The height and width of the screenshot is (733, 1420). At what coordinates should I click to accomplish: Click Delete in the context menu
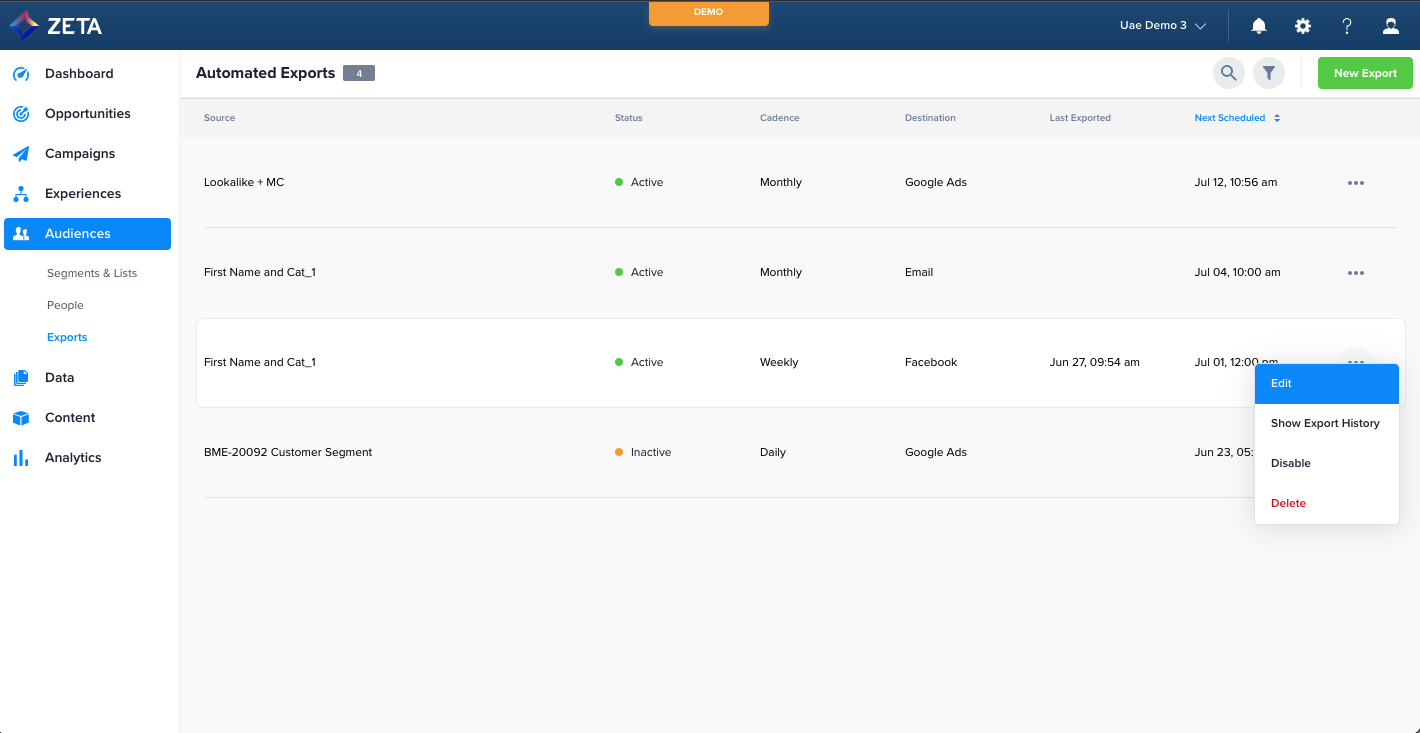point(1288,504)
